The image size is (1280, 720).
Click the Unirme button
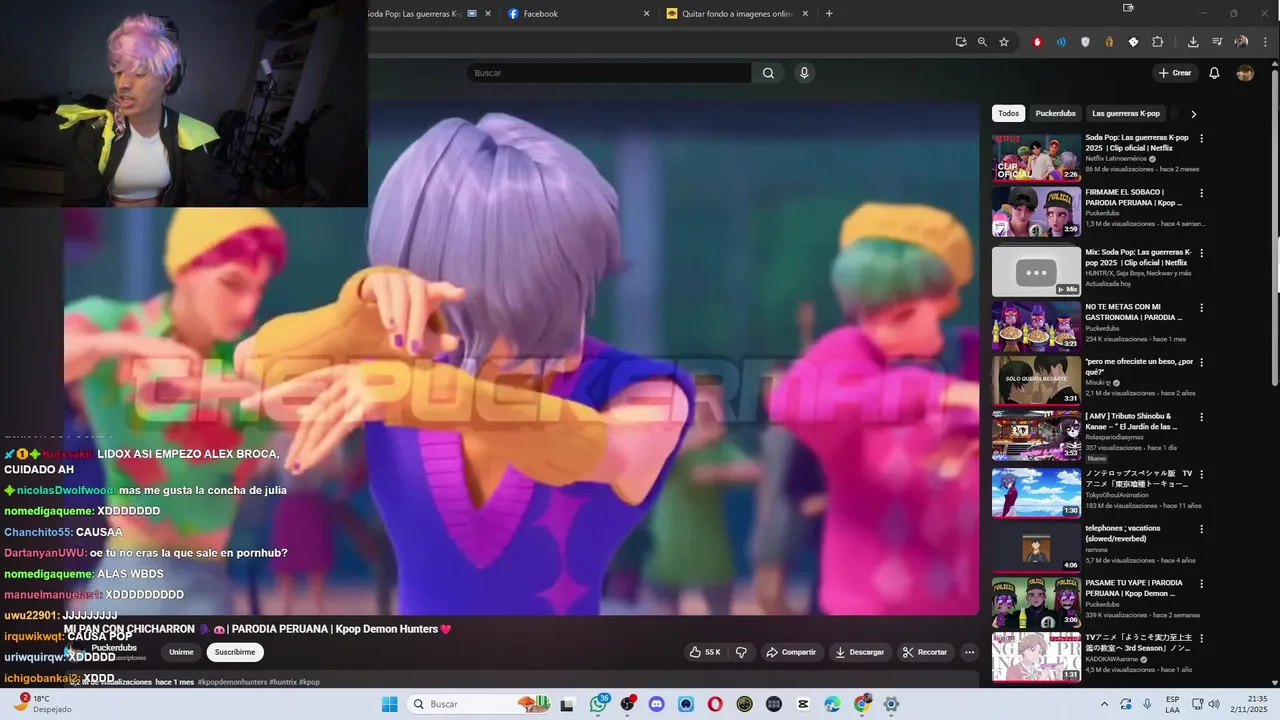coord(181,652)
